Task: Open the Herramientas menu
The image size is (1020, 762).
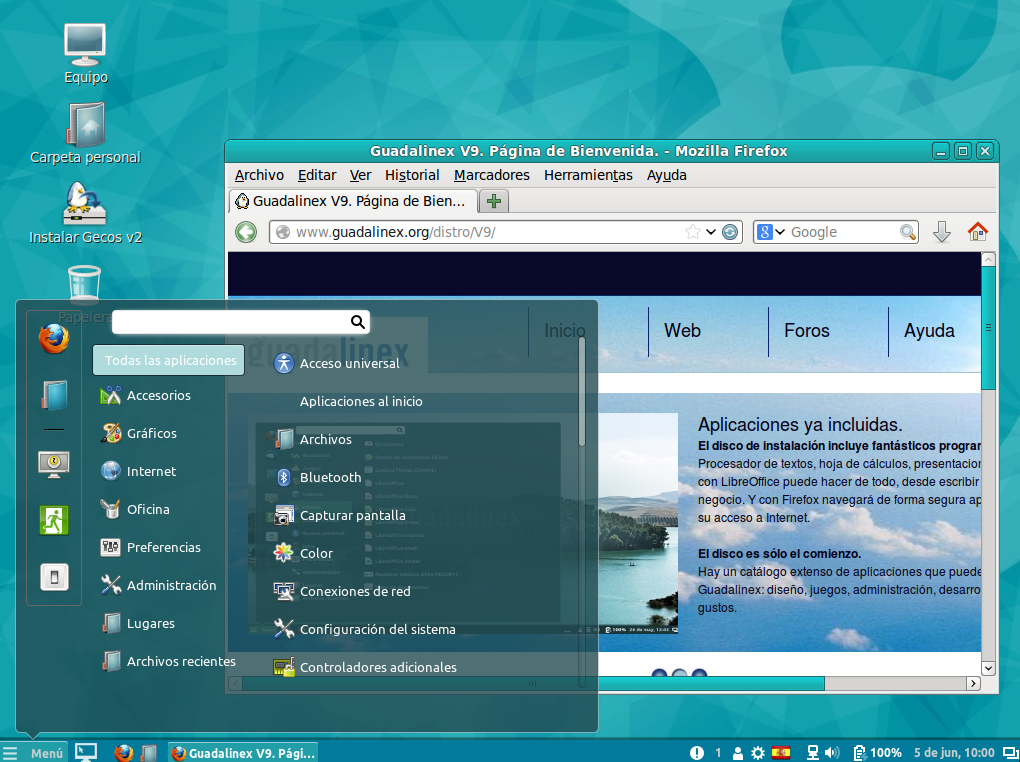Action: pyautogui.click(x=588, y=175)
